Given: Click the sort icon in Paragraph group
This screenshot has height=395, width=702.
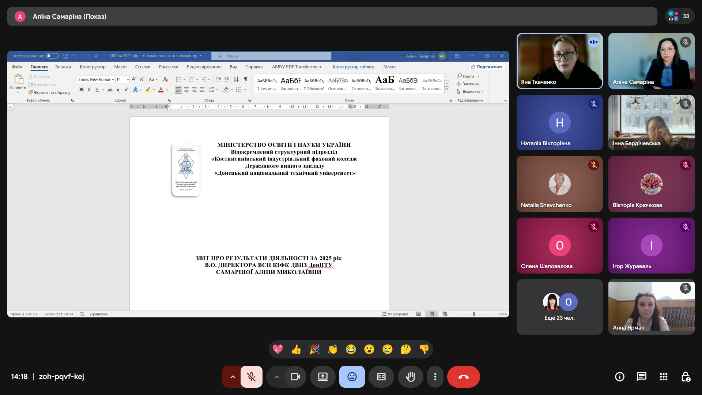Looking at the screenshot, I should [236, 79].
